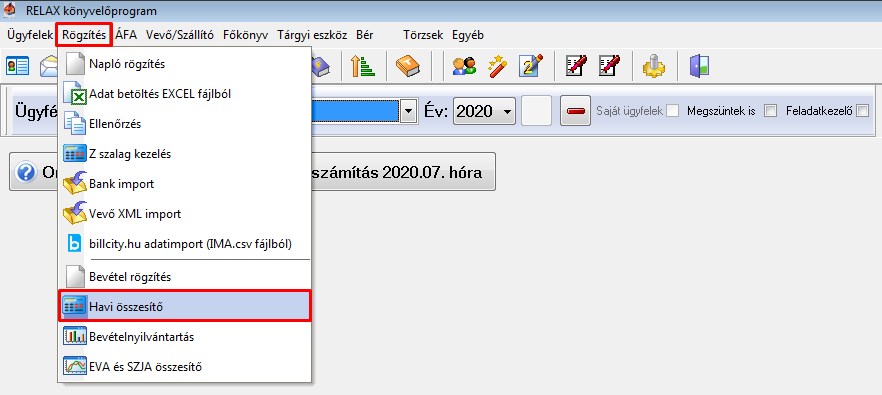Image resolution: width=882 pixels, height=395 pixels.
Task: Click the exit door toolbar icon
Action: click(x=699, y=66)
